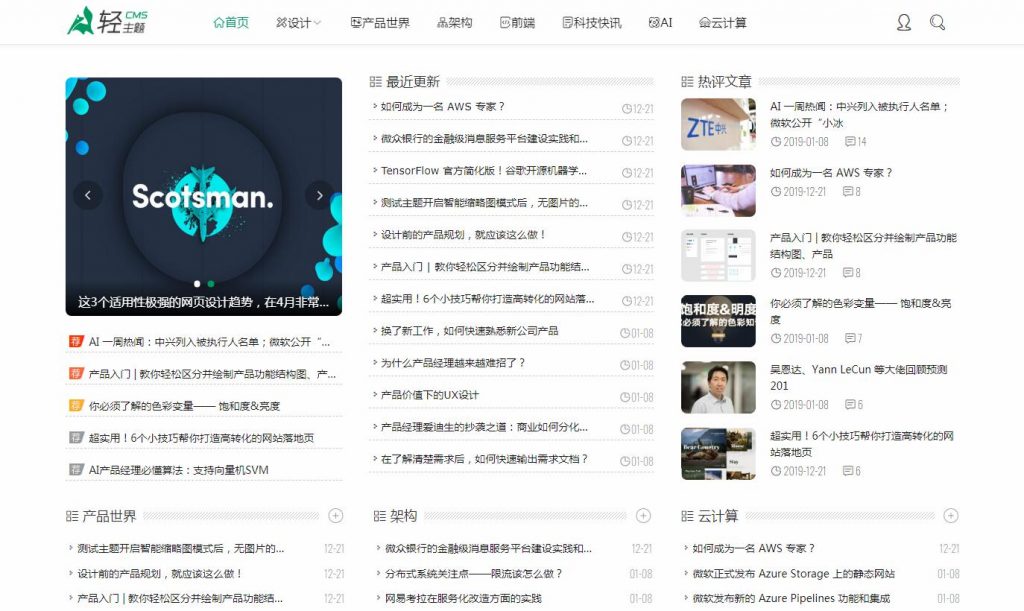Click the 轻CMS主题 site logo
Viewport: 1024px width, 611px height.
click(108, 21)
